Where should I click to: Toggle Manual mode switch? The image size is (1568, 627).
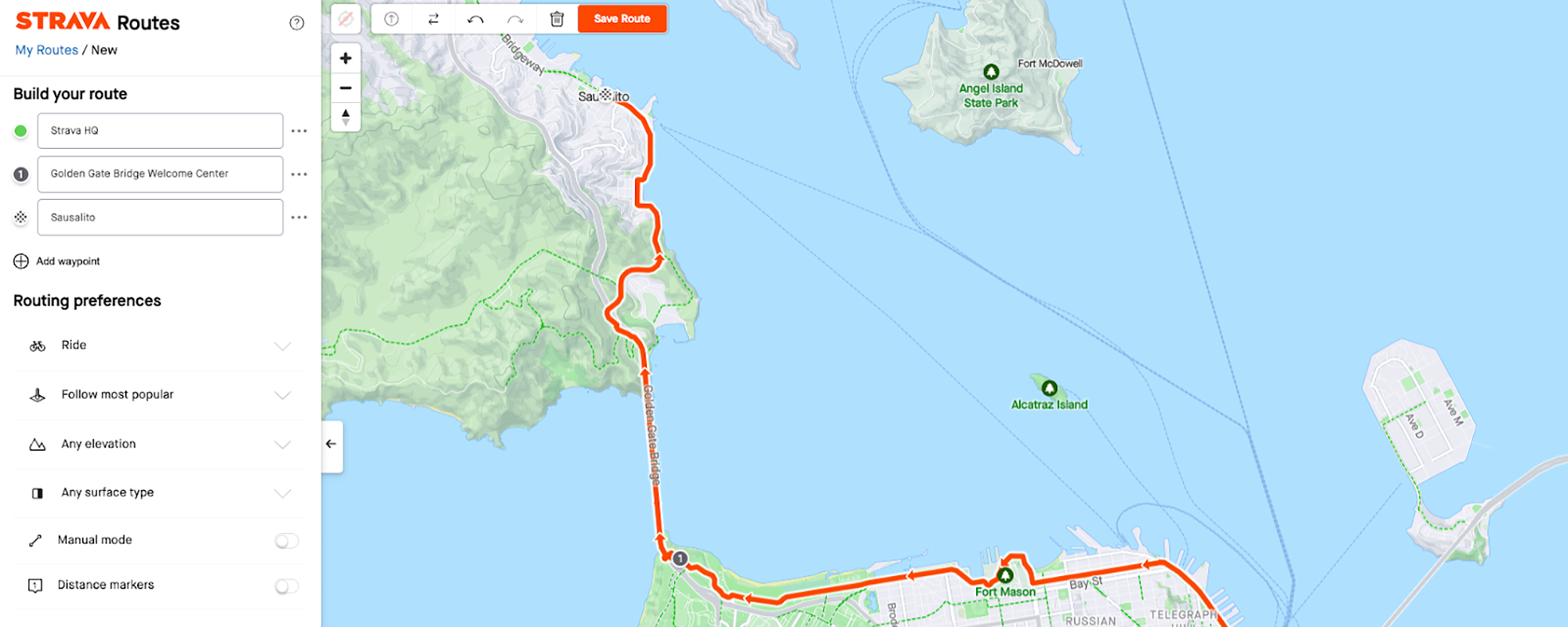point(287,540)
